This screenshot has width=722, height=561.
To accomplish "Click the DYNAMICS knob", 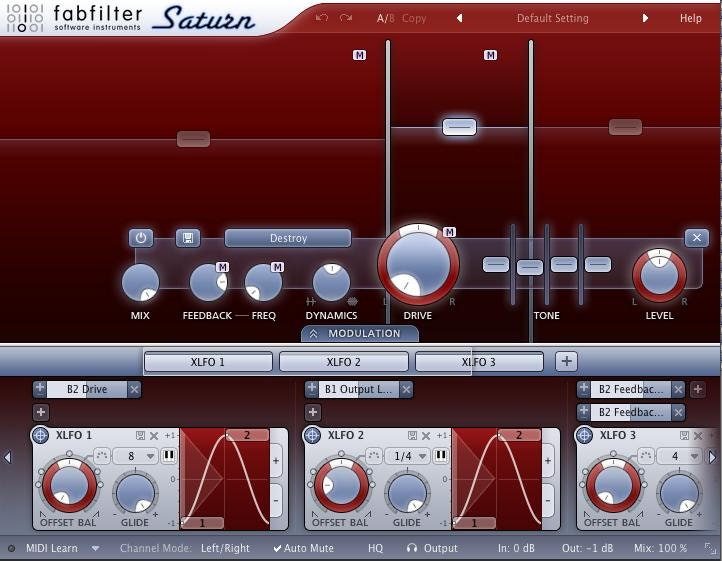I will (x=331, y=282).
